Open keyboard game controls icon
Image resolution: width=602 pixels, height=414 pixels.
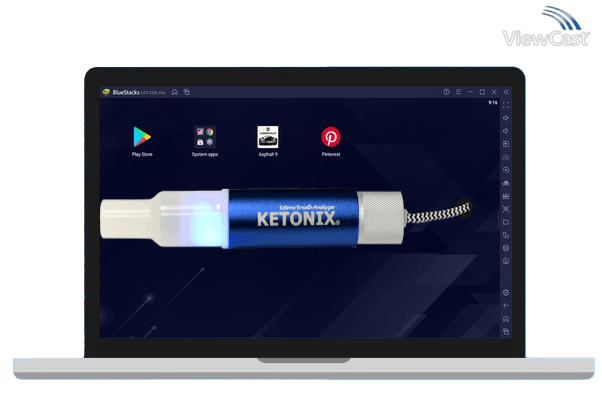506,157
